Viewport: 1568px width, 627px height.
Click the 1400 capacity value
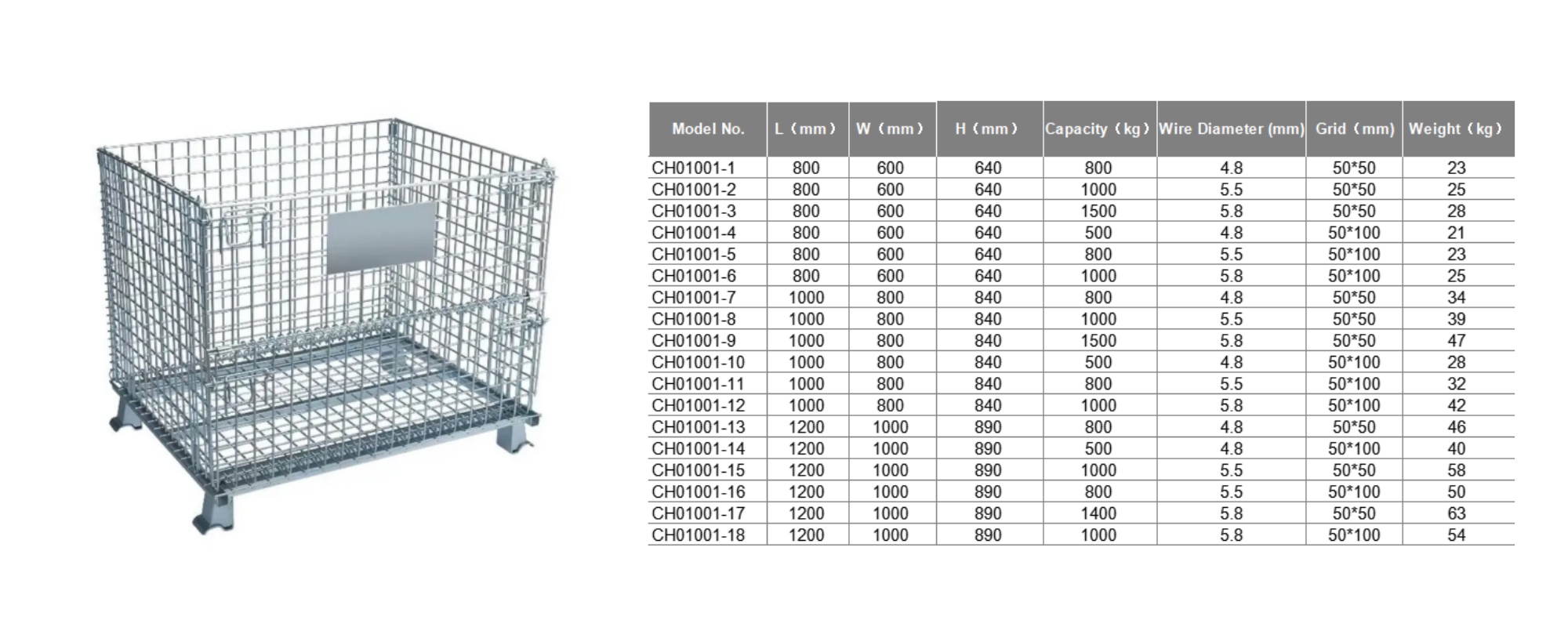(x=1098, y=513)
